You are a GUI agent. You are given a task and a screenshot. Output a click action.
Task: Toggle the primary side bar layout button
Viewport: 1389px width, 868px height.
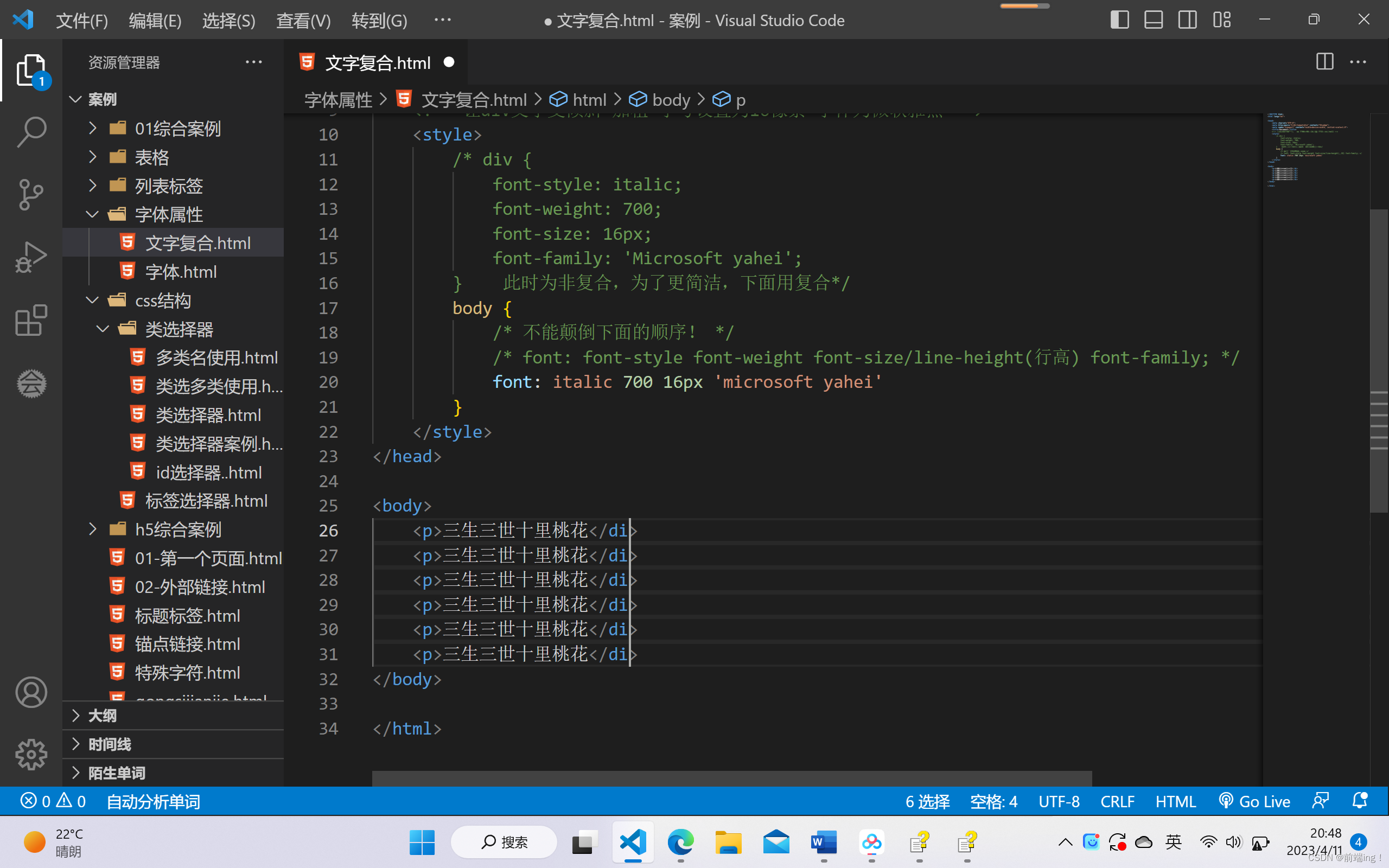pos(1119,20)
